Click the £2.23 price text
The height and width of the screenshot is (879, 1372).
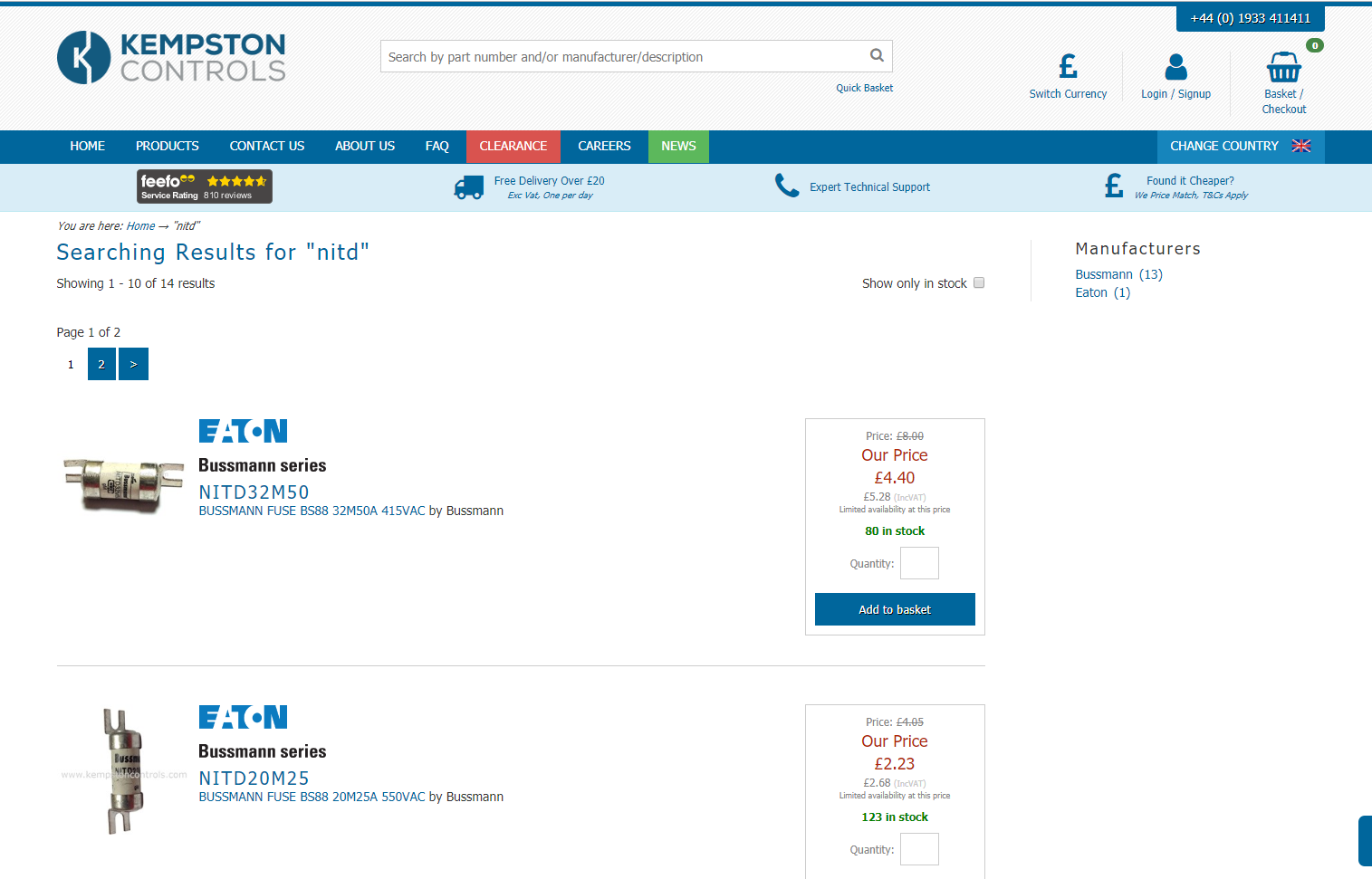click(895, 764)
